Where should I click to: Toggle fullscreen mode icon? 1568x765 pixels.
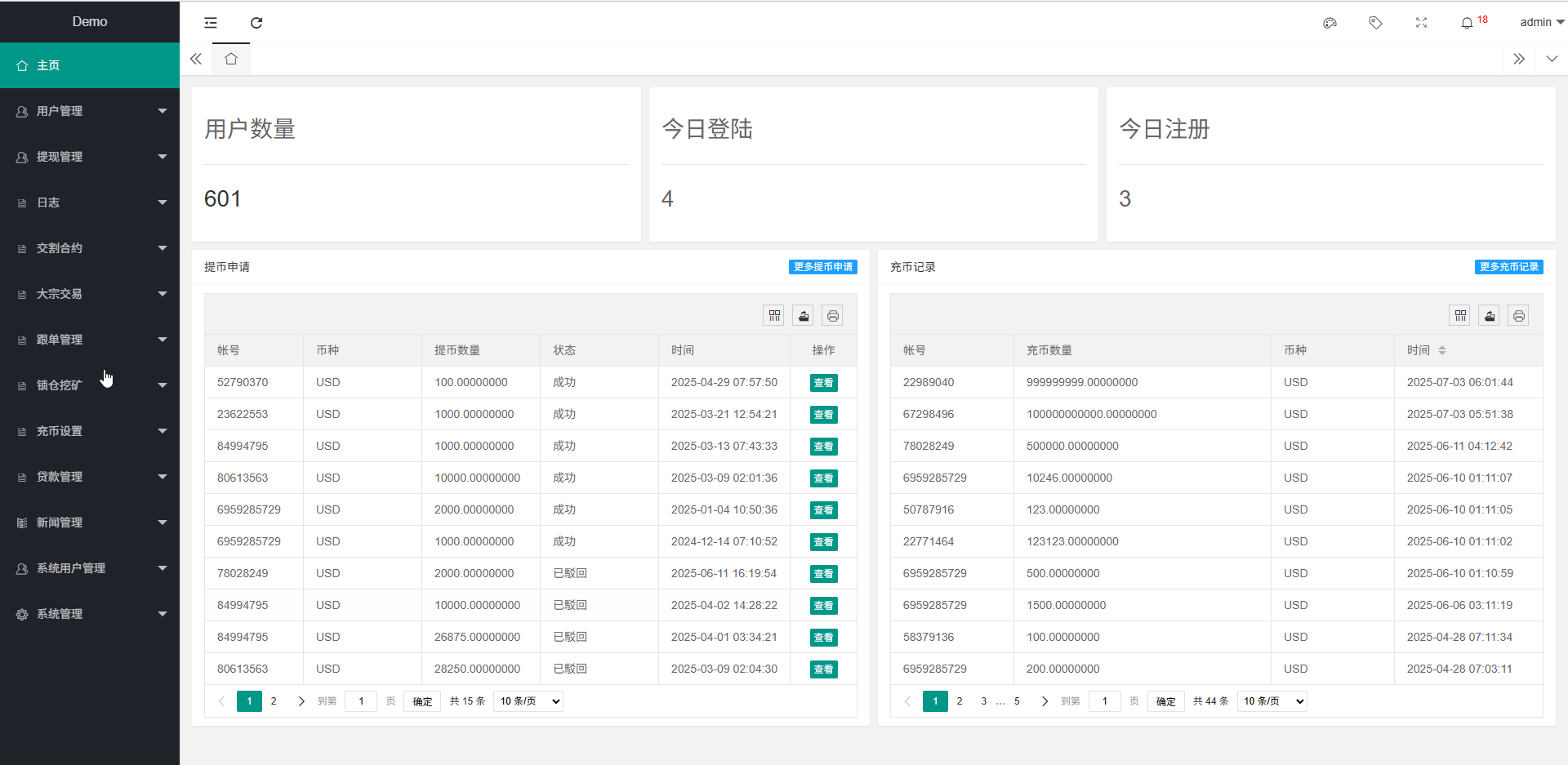[1421, 23]
